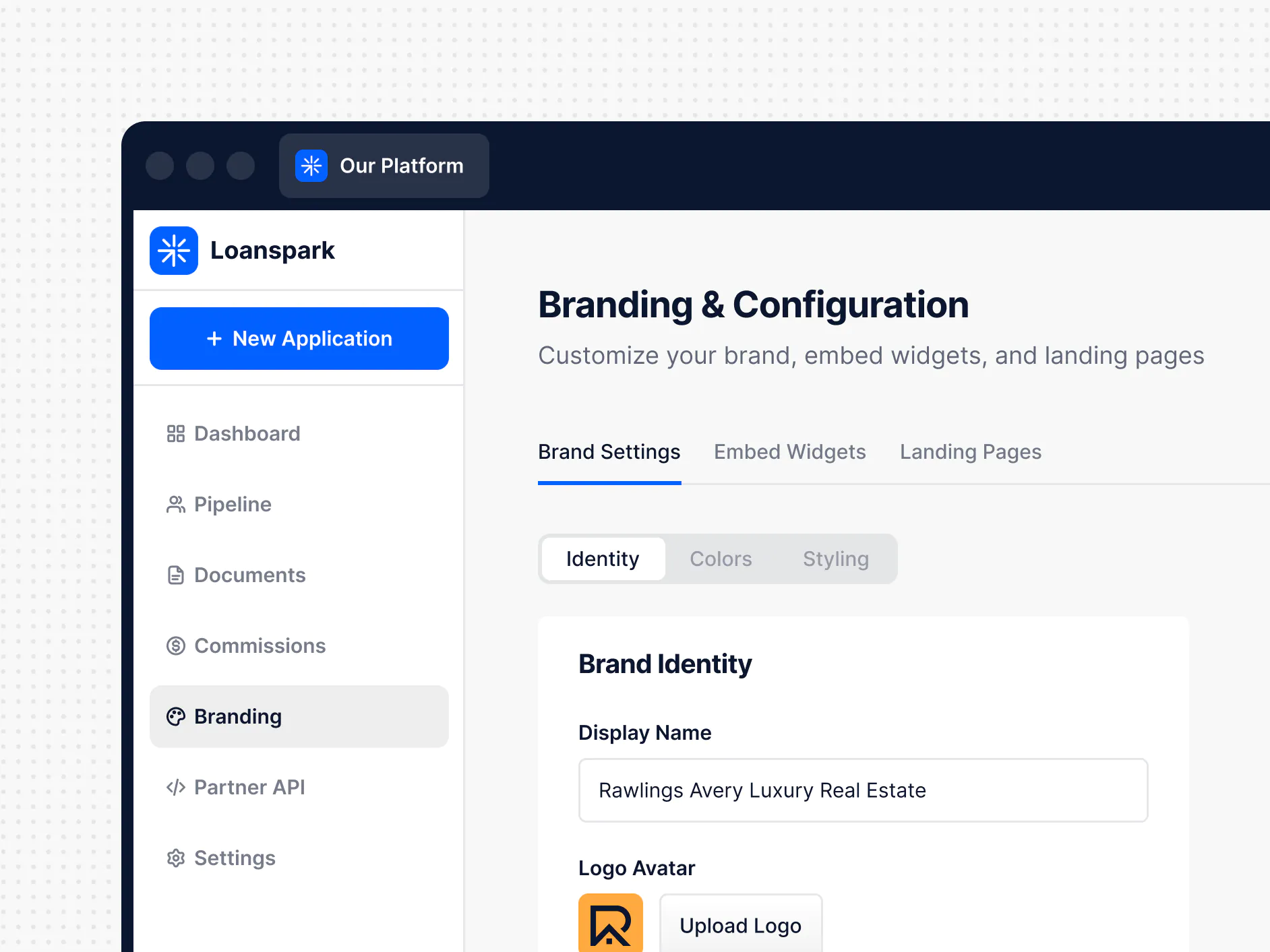Click the Pipeline people icon
Image resolution: width=1270 pixels, height=952 pixels.
[176, 505]
